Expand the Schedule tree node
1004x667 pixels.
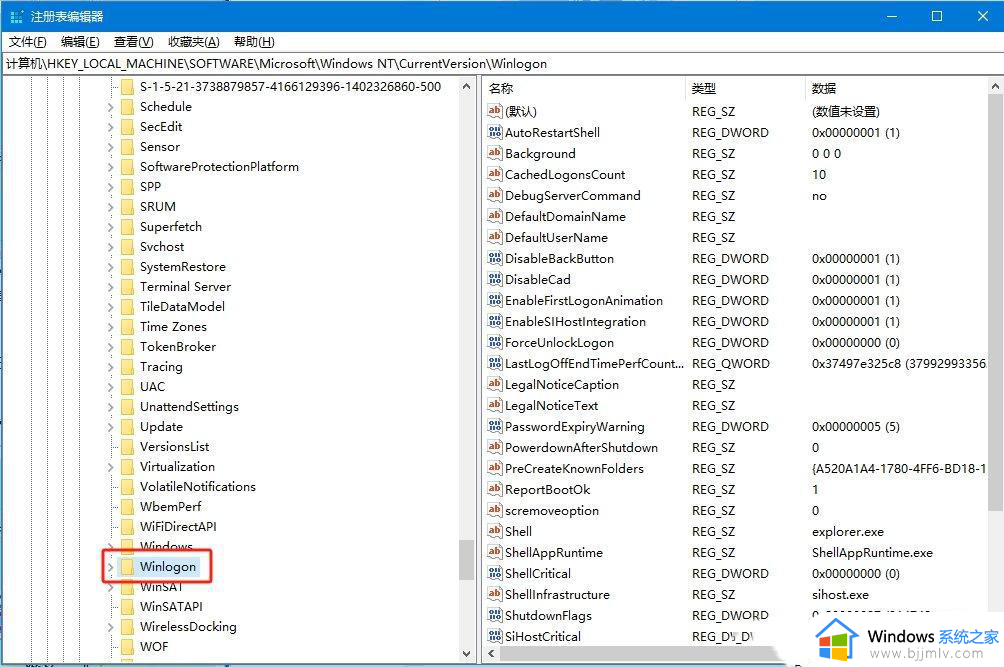tap(110, 107)
